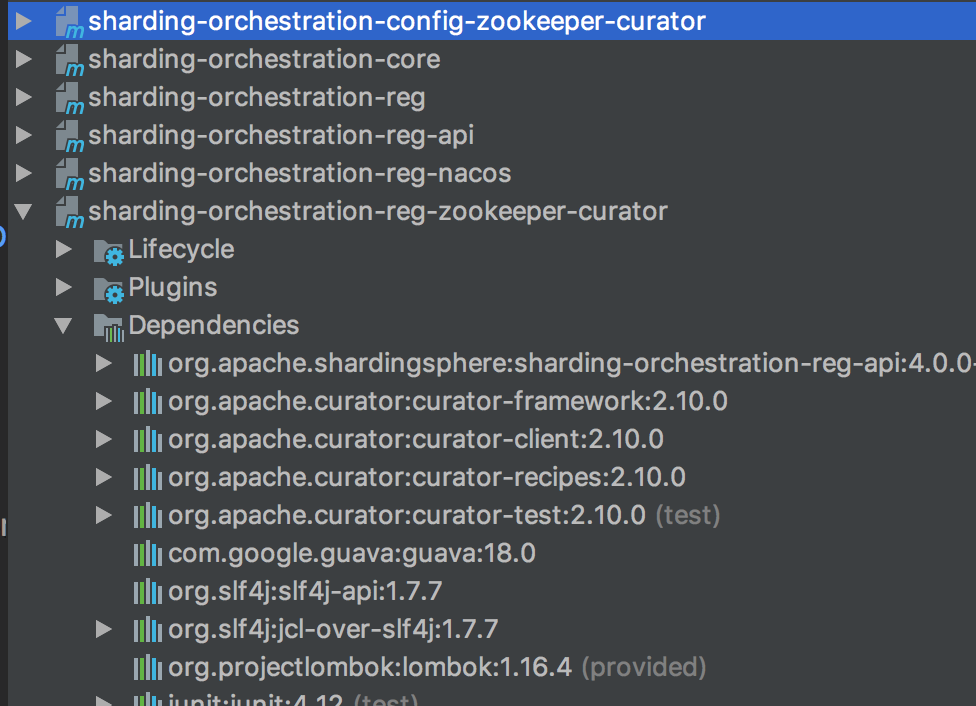
Task: Select org.projectlombok:lombok:1.16.4 provided dependency
Action: tap(437, 667)
